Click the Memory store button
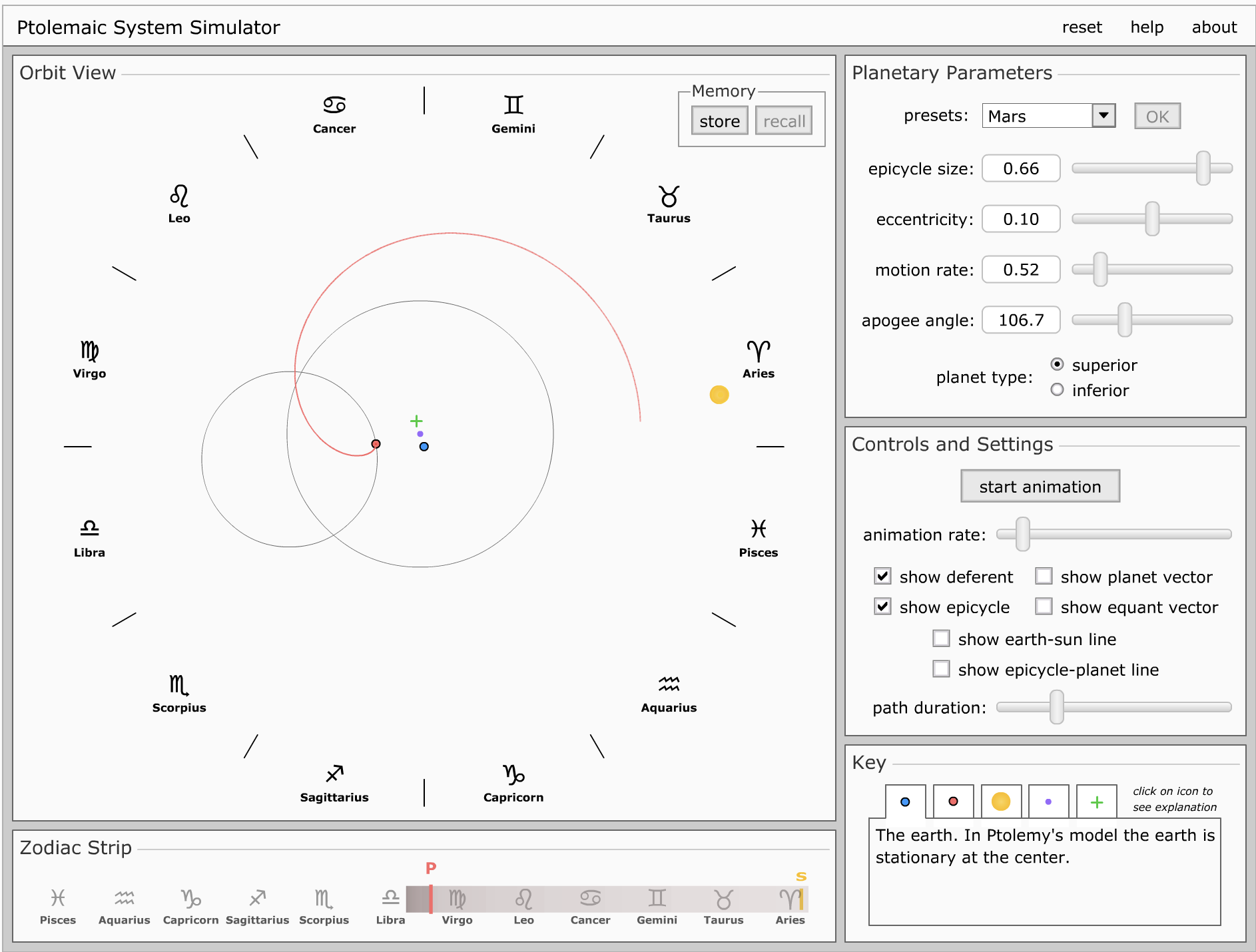The width and height of the screenshot is (1256, 952). (x=720, y=121)
